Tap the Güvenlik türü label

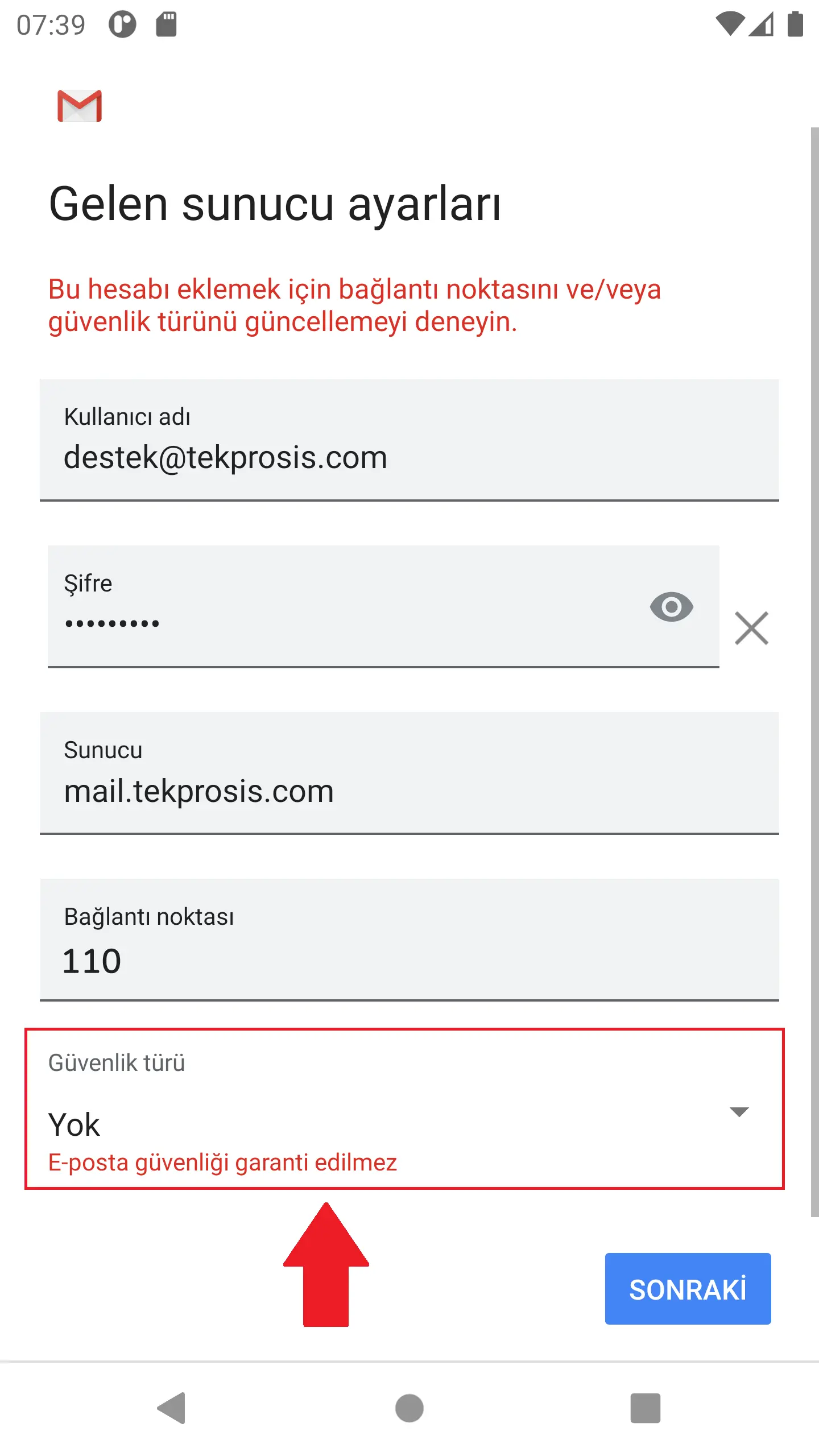(117, 1062)
